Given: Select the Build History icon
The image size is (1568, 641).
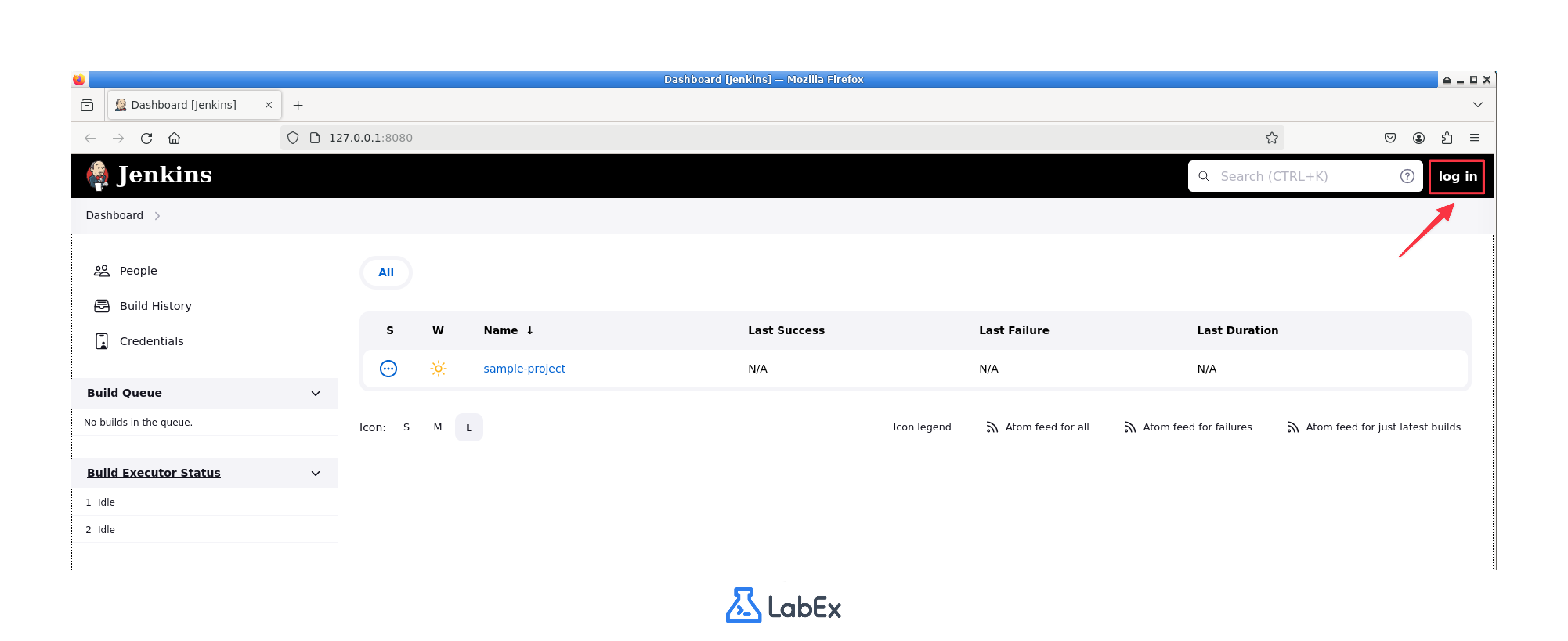Looking at the screenshot, I should [x=102, y=306].
